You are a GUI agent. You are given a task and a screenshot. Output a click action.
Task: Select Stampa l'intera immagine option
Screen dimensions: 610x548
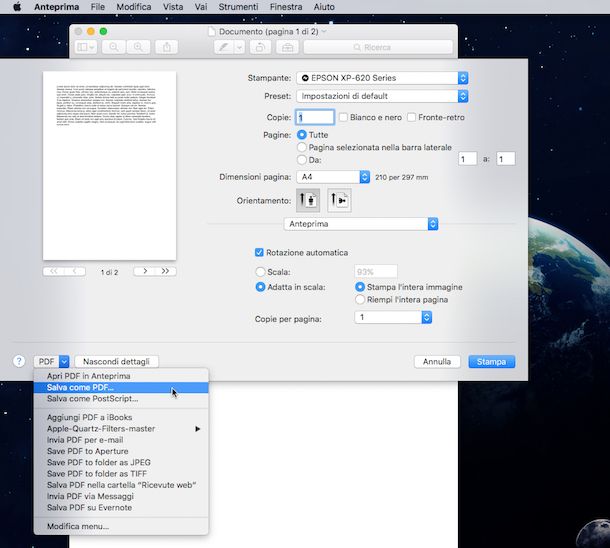click(360, 287)
